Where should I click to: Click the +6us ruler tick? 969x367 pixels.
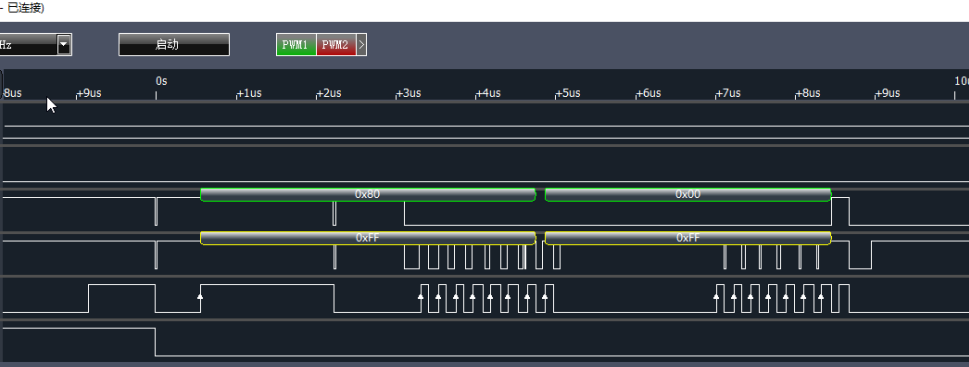coord(648,93)
